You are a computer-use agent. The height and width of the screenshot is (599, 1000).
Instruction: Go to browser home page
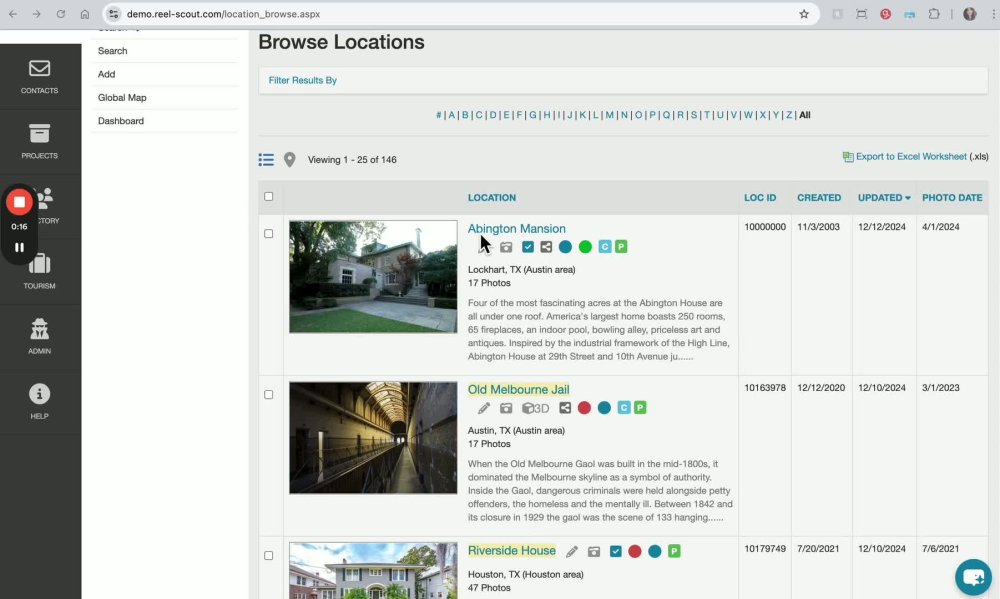[85, 14]
